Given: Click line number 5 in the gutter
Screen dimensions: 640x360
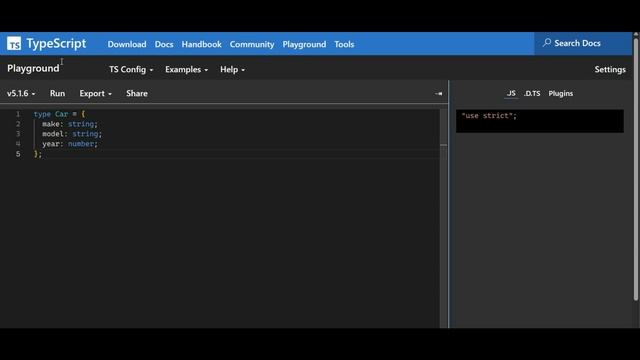Looking at the screenshot, I should coord(18,154).
